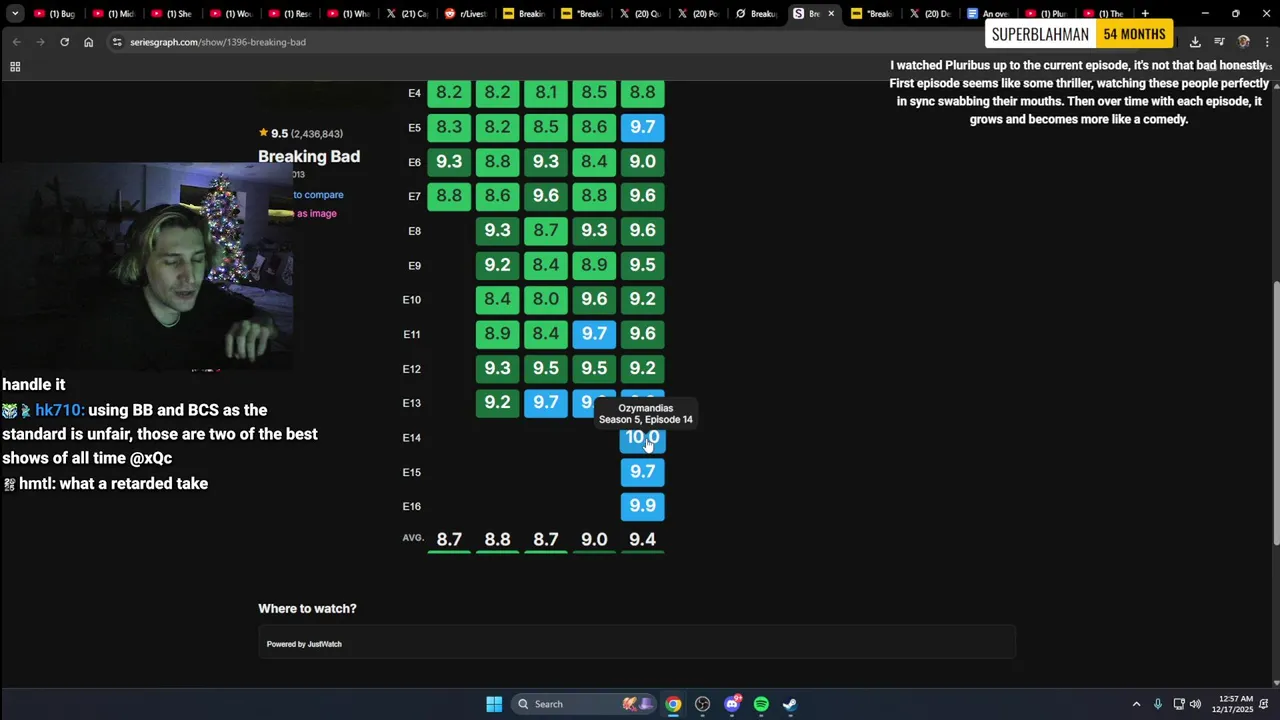Open Spotify from taskbar
The height and width of the screenshot is (720, 1280).
pyautogui.click(x=761, y=704)
